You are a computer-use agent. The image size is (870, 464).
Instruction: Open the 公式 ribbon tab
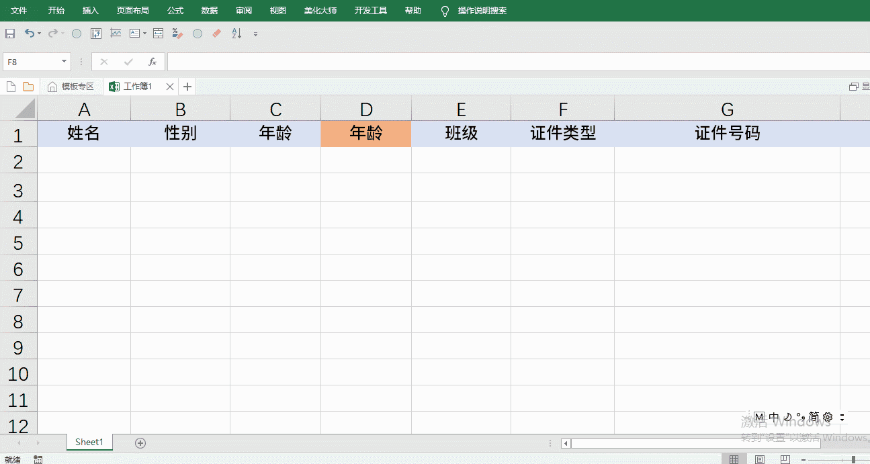tap(175, 10)
